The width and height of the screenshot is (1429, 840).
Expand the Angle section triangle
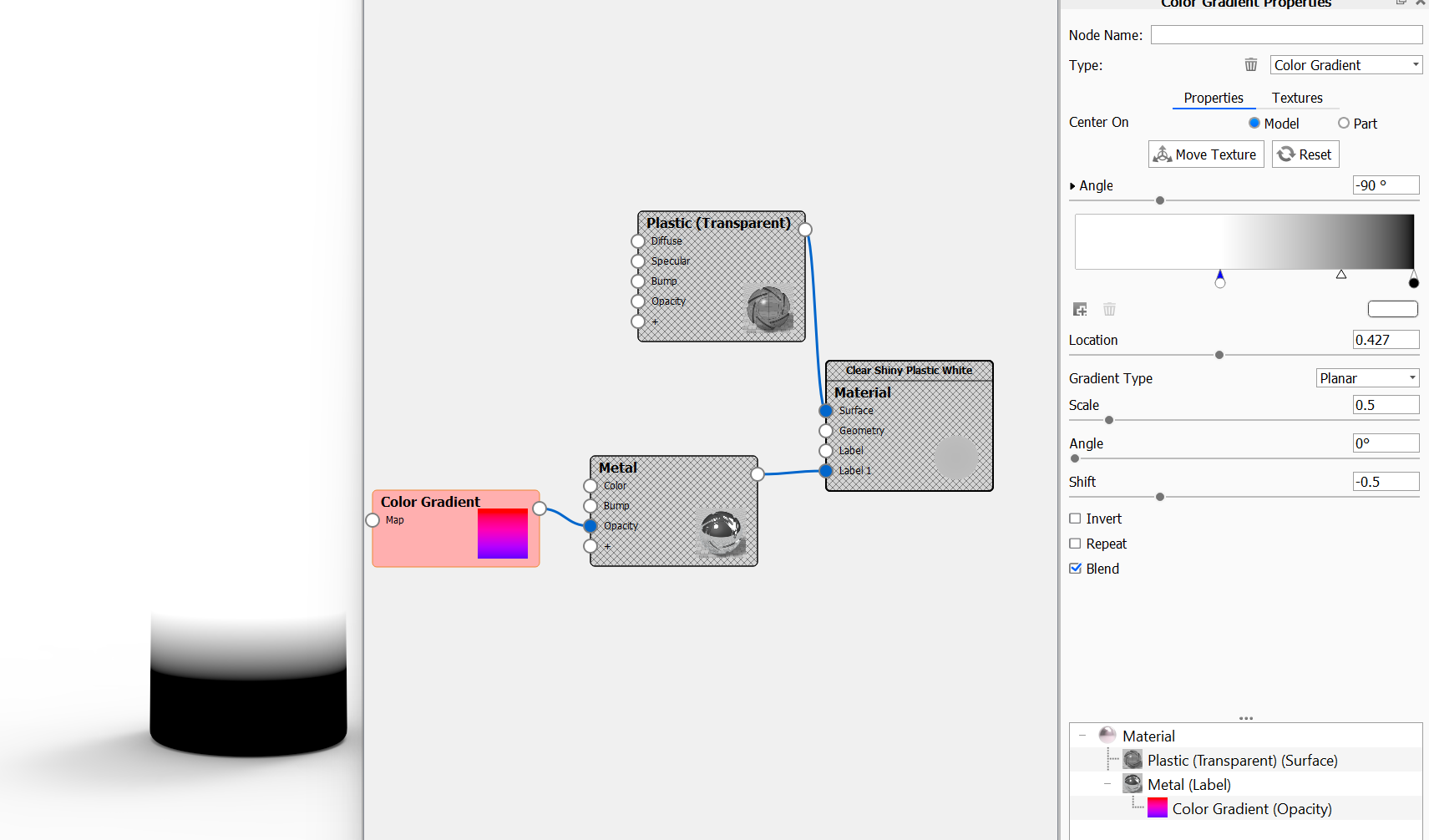coord(1072,186)
